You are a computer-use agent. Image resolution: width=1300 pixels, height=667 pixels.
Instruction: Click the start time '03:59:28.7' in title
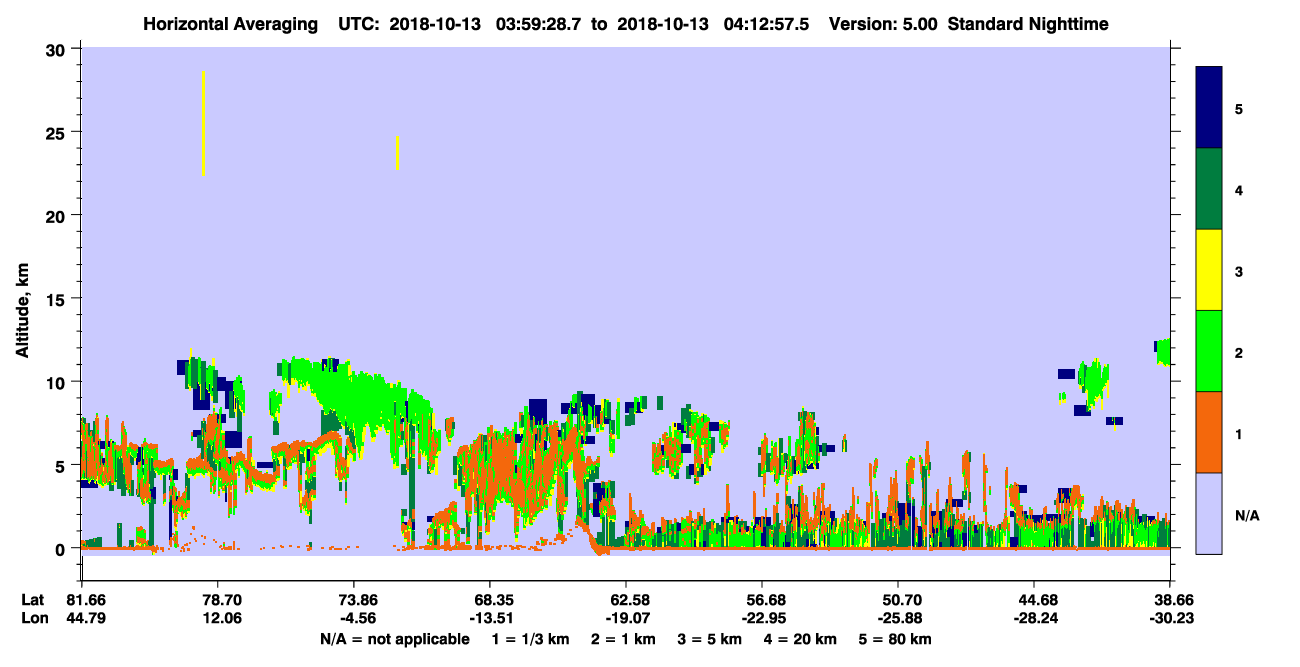pyautogui.click(x=539, y=23)
